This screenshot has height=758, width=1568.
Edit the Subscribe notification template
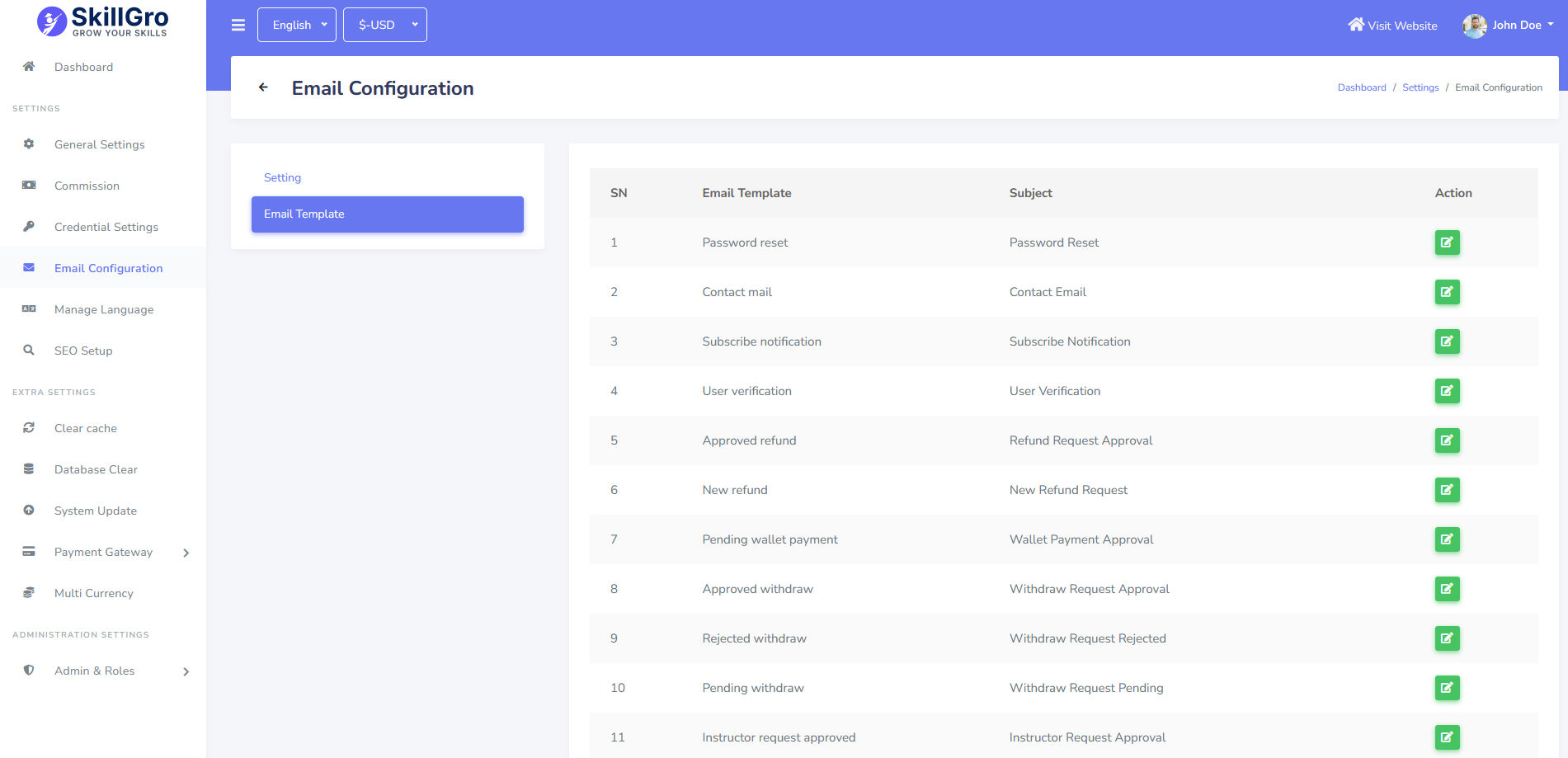[1447, 341]
